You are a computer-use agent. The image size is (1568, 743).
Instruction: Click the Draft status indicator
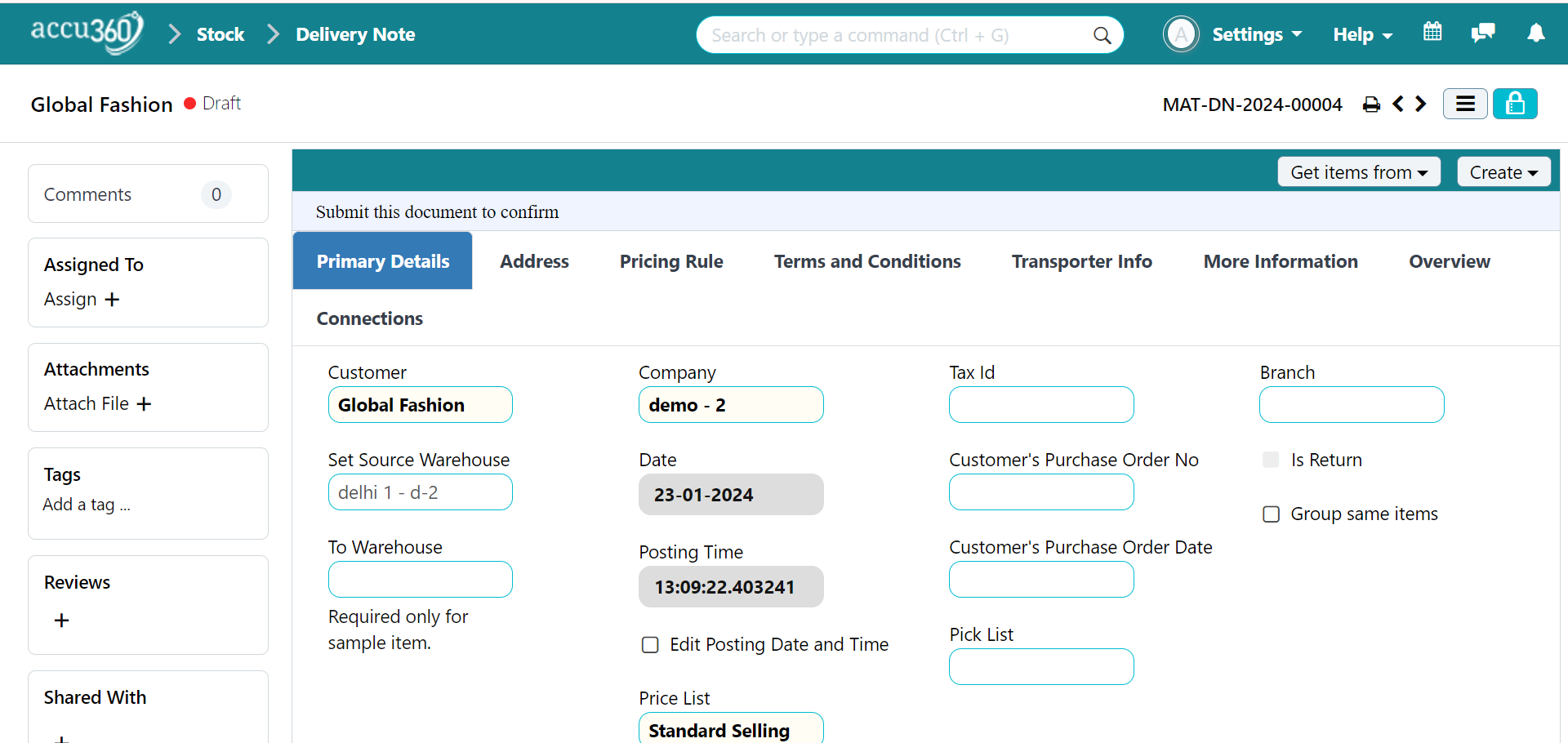pos(212,103)
